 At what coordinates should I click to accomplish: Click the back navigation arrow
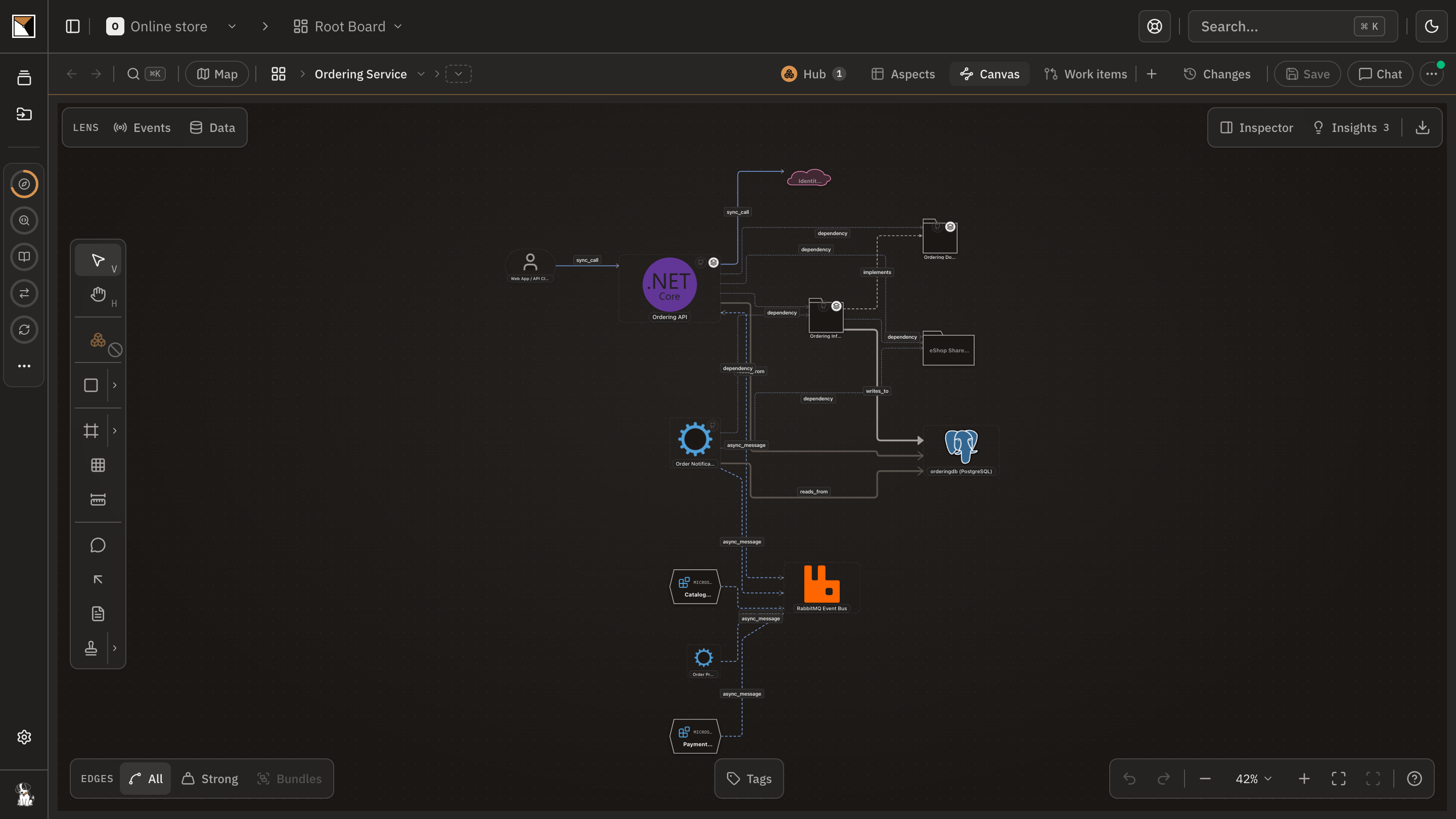[x=71, y=74]
